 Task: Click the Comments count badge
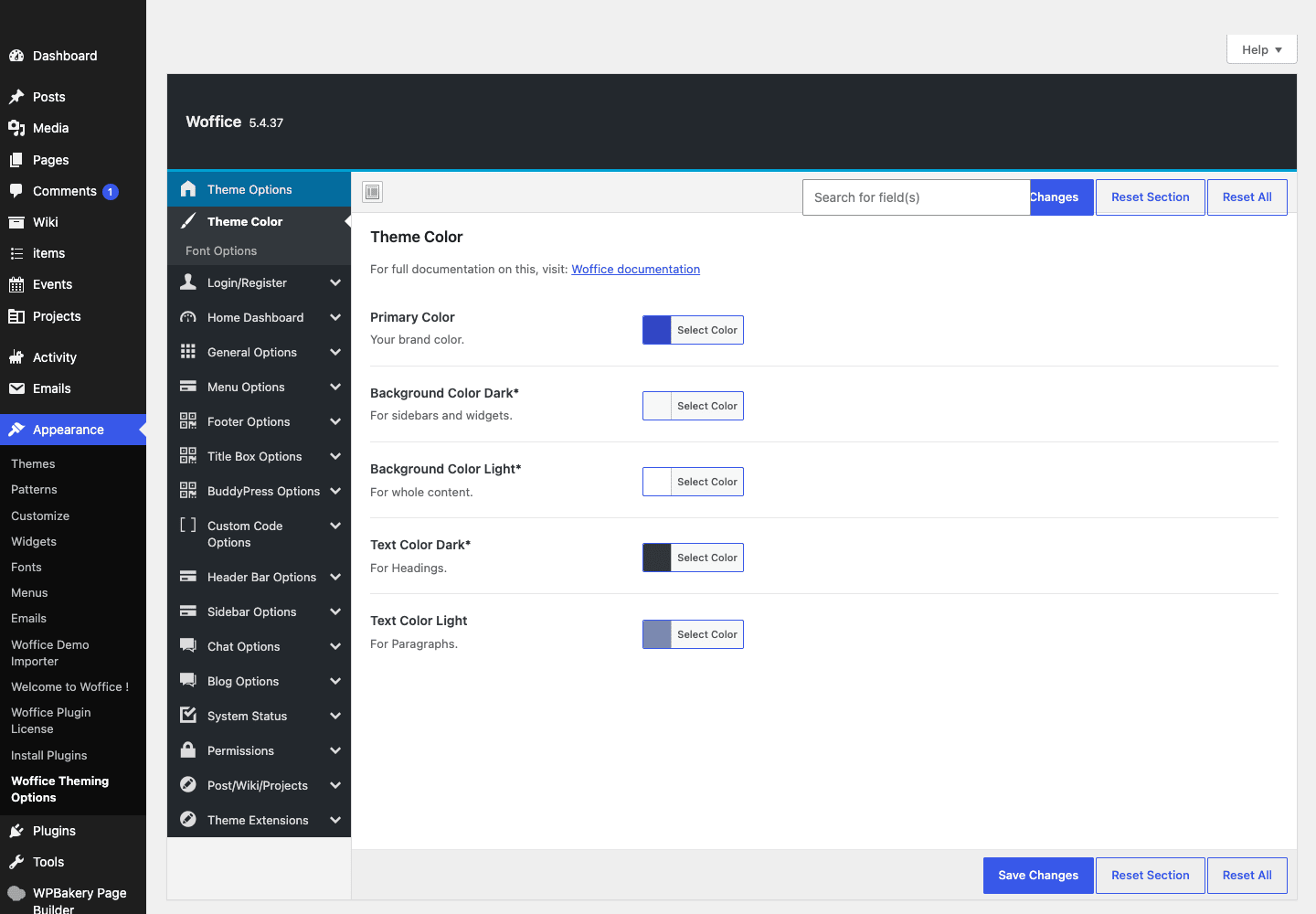pos(111,192)
